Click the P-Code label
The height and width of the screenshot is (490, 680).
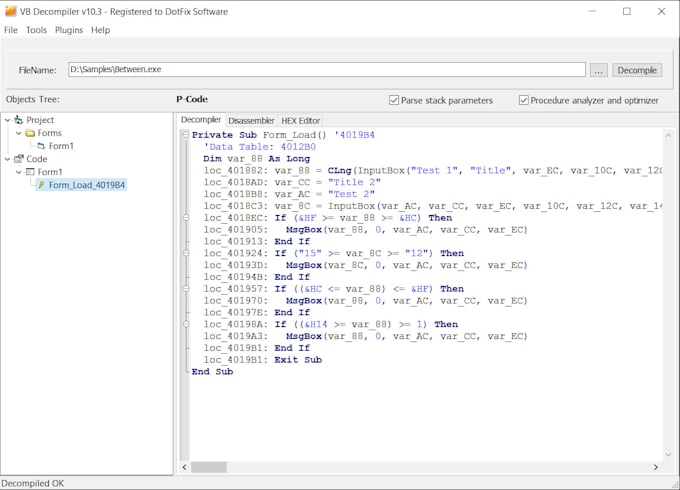pyautogui.click(x=192, y=99)
